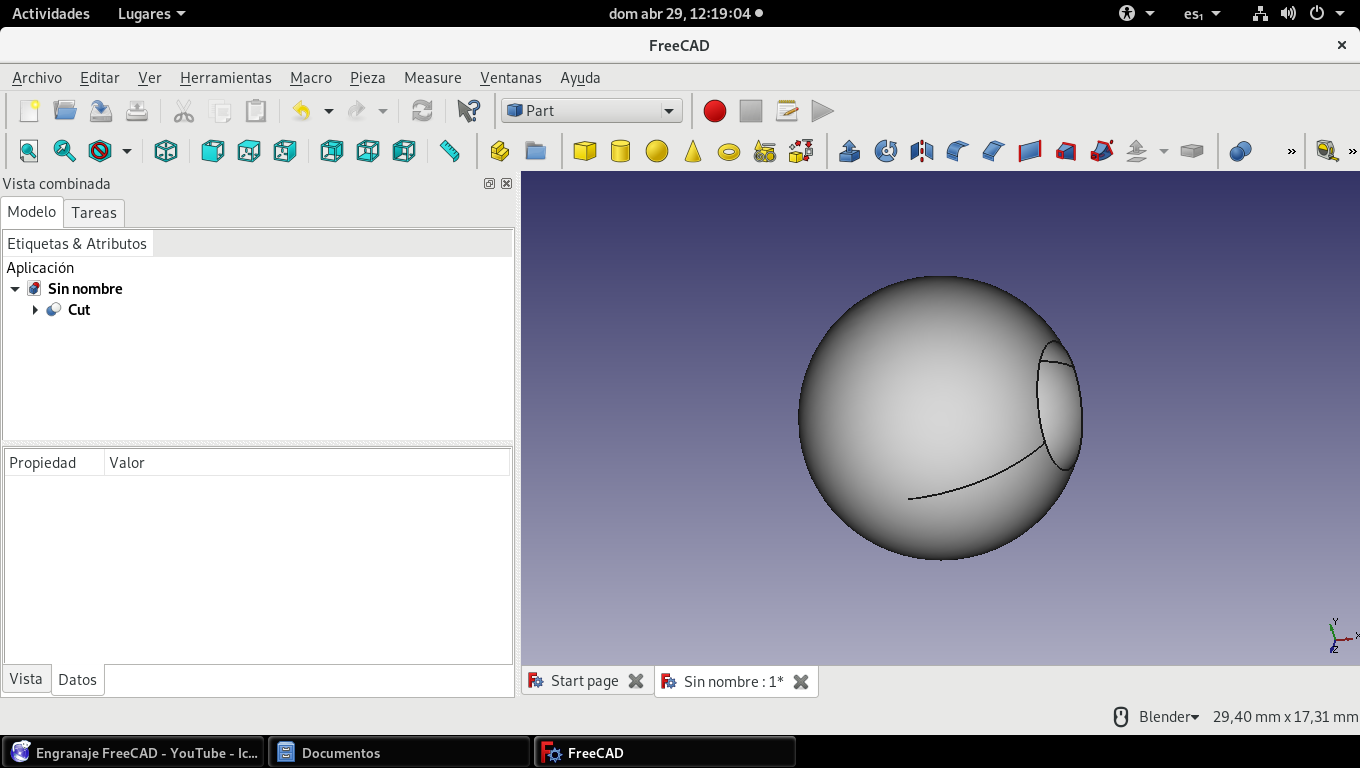Expand the Cut object in tree
The width and height of the screenshot is (1360, 768).
tap(35, 310)
